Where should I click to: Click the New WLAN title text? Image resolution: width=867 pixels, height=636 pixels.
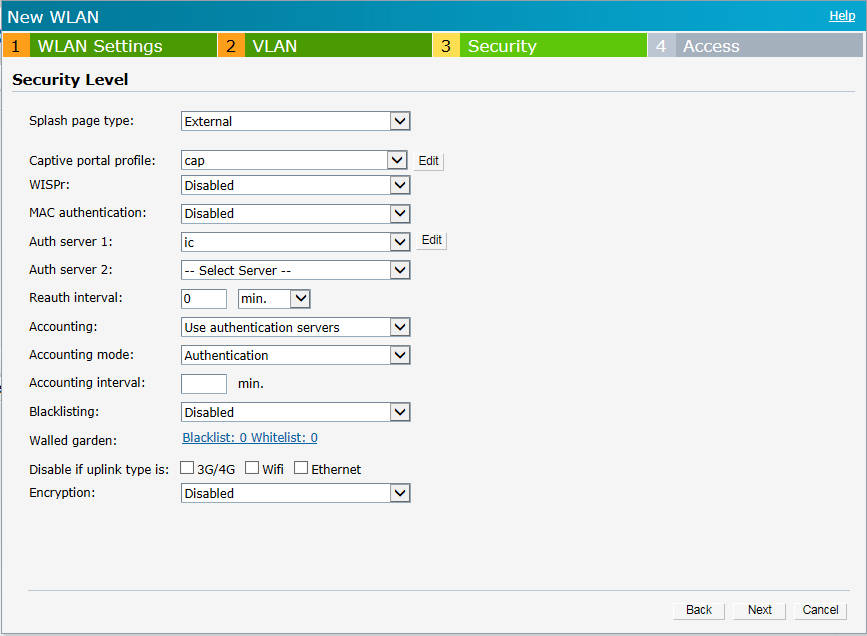tap(53, 17)
